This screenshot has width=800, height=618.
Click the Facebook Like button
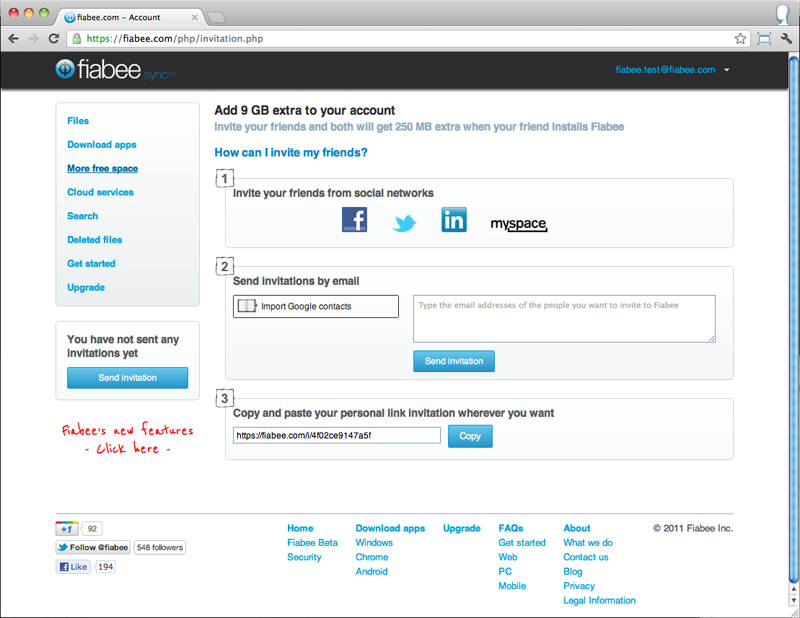point(73,566)
